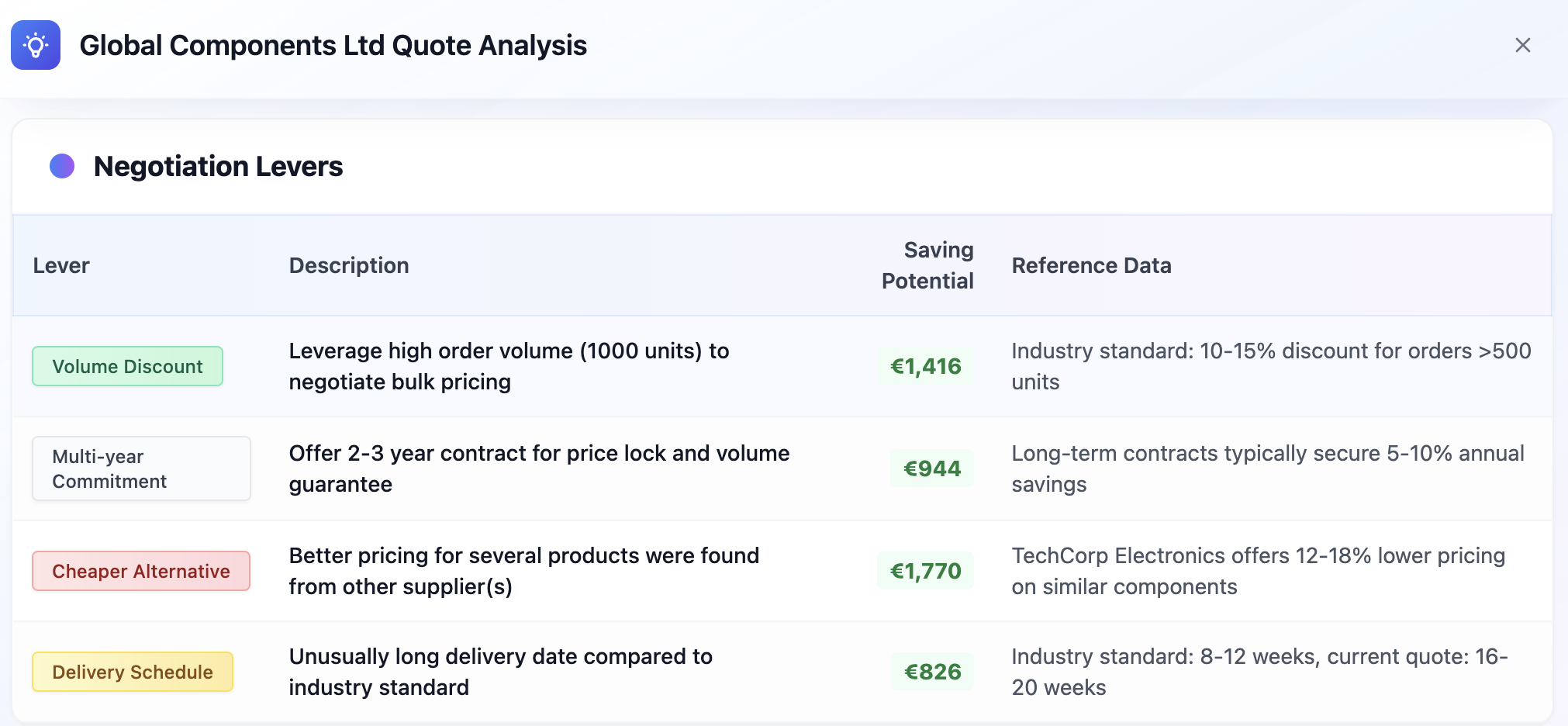Click the lightbulb insight icon
Image resolution: width=1568 pixels, height=726 pixels.
tap(36, 45)
